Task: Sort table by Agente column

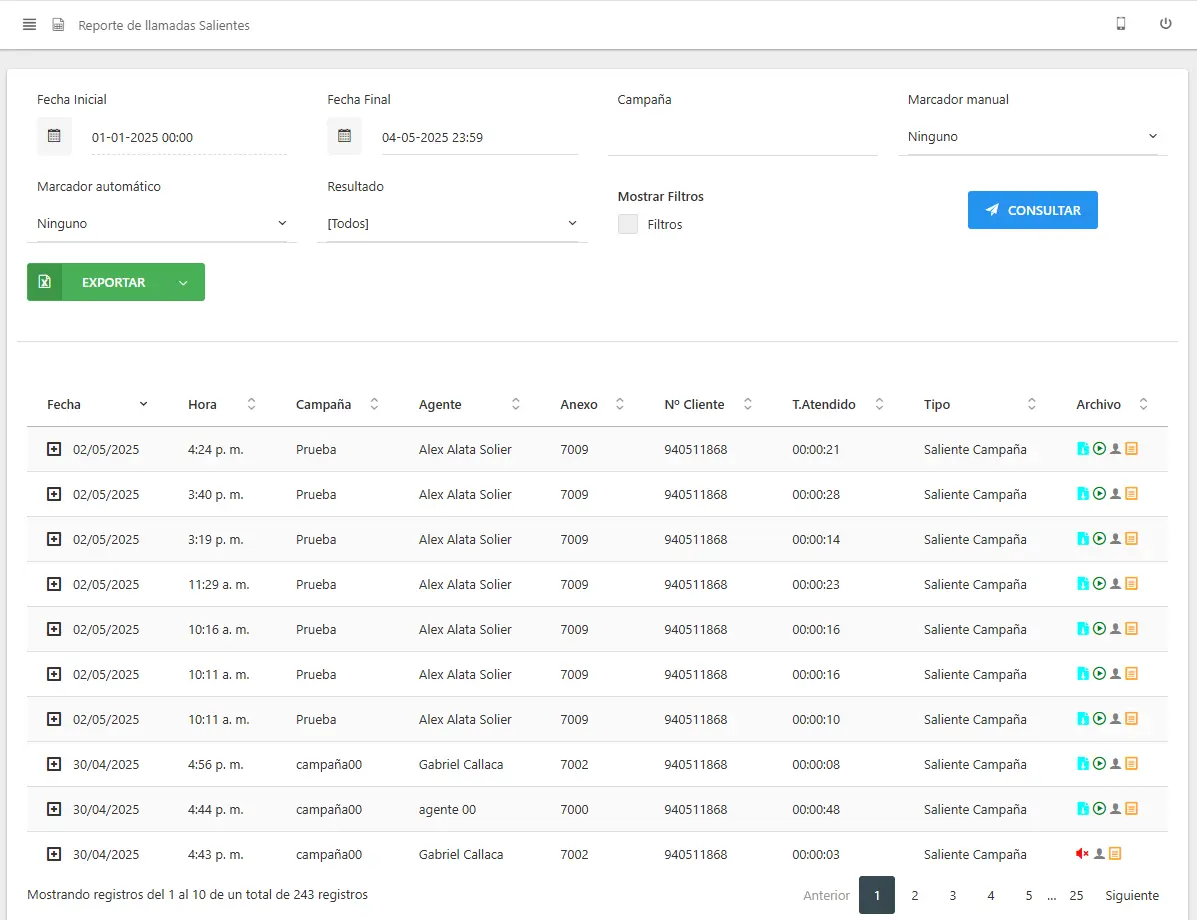Action: click(469, 405)
